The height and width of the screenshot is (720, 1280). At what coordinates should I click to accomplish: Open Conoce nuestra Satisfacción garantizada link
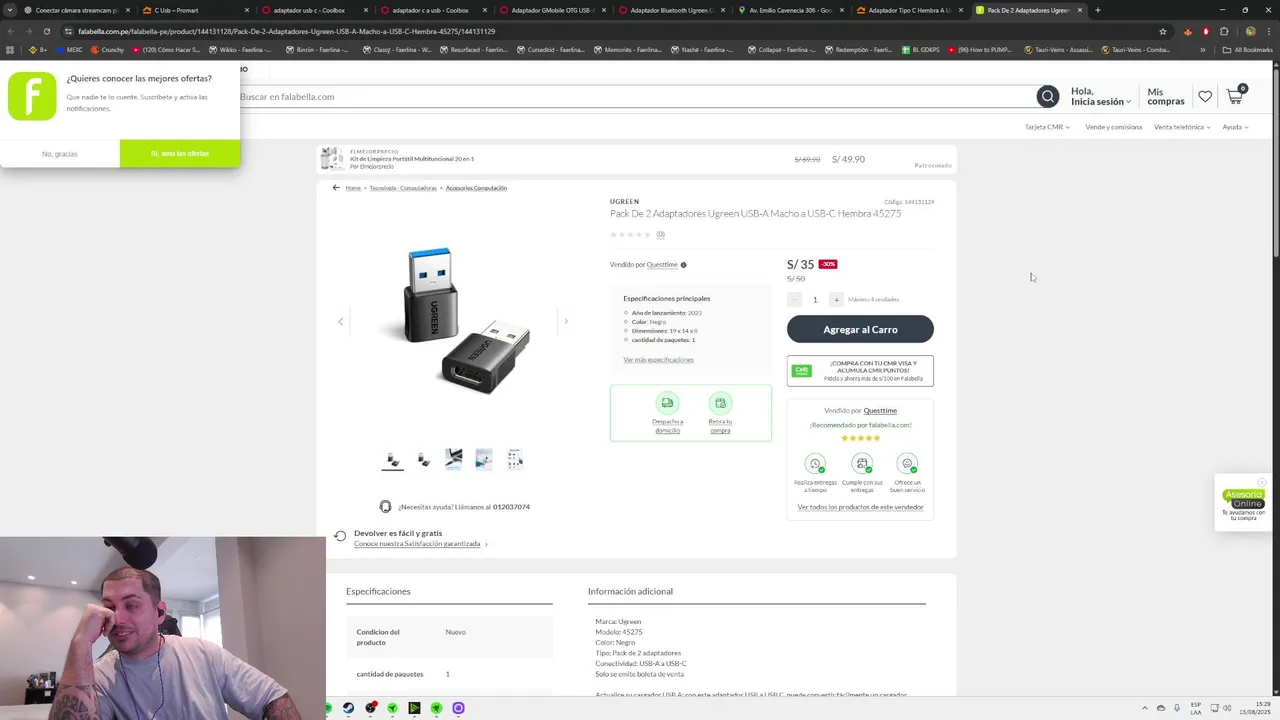(x=417, y=544)
